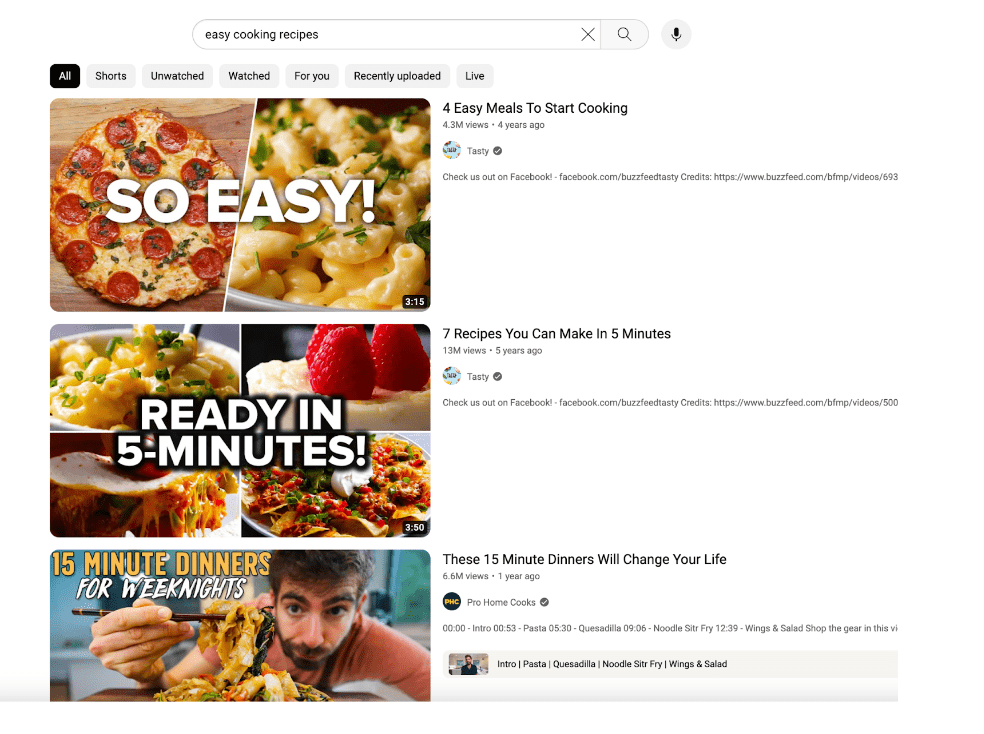Switch to the For you filter tab
Viewport: 984px width, 734px height.
(311, 75)
